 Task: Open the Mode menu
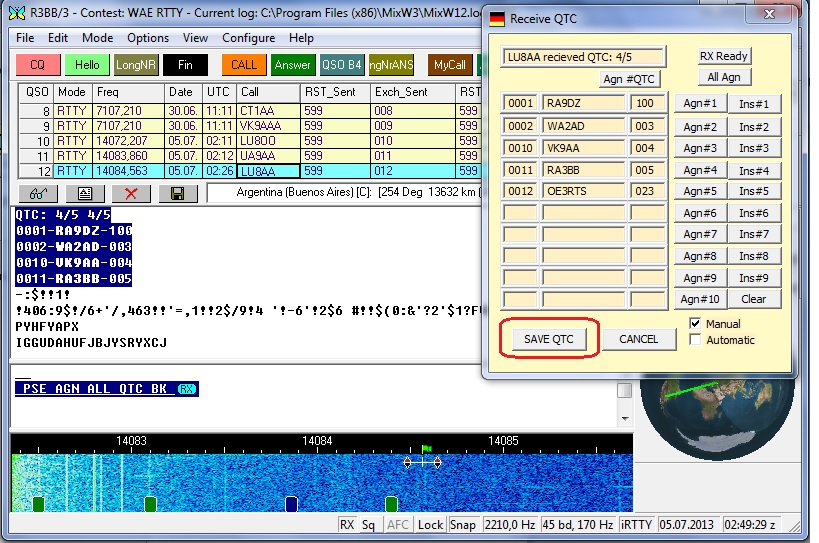[x=98, y=38]
